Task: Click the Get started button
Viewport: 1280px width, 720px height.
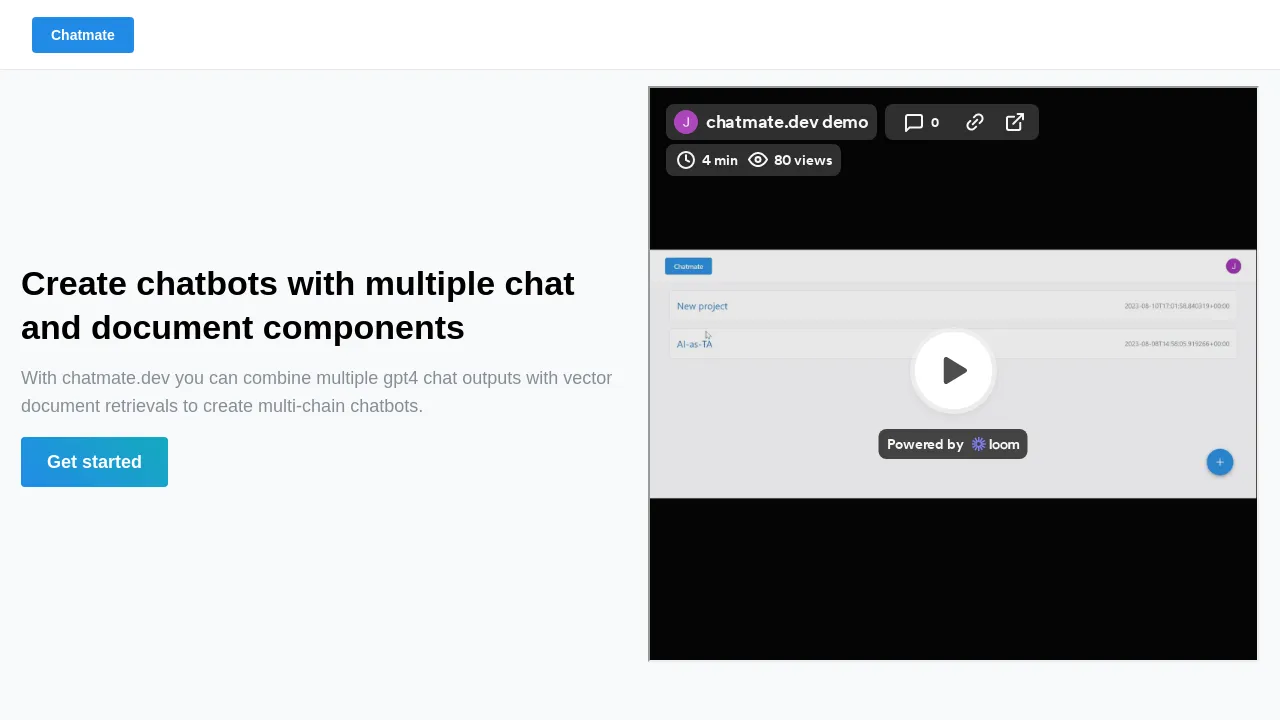Action: point(94,462)
